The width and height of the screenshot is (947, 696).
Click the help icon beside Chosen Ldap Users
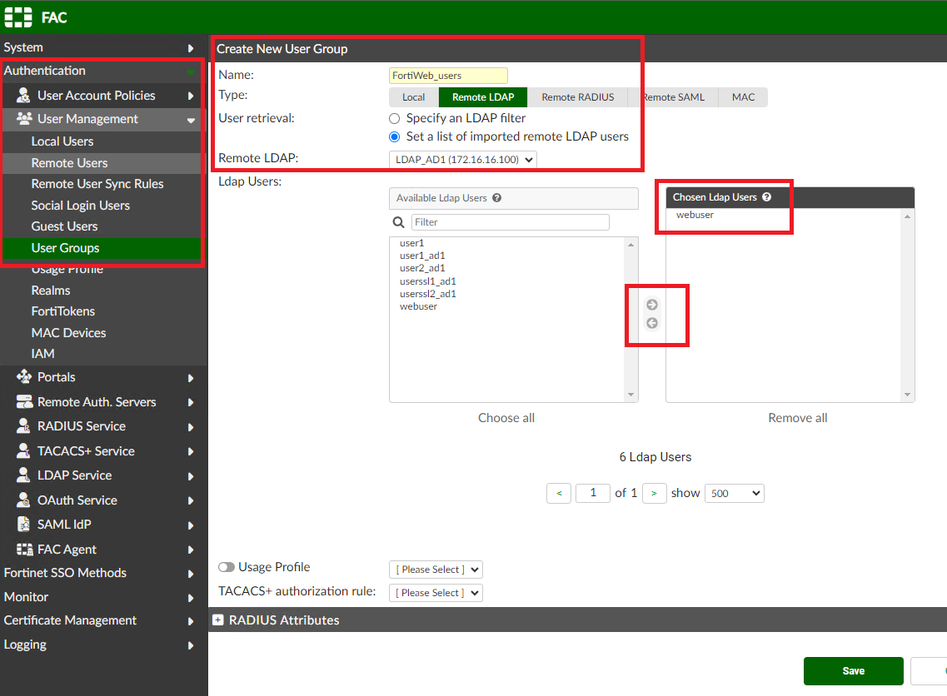(767, 197)
